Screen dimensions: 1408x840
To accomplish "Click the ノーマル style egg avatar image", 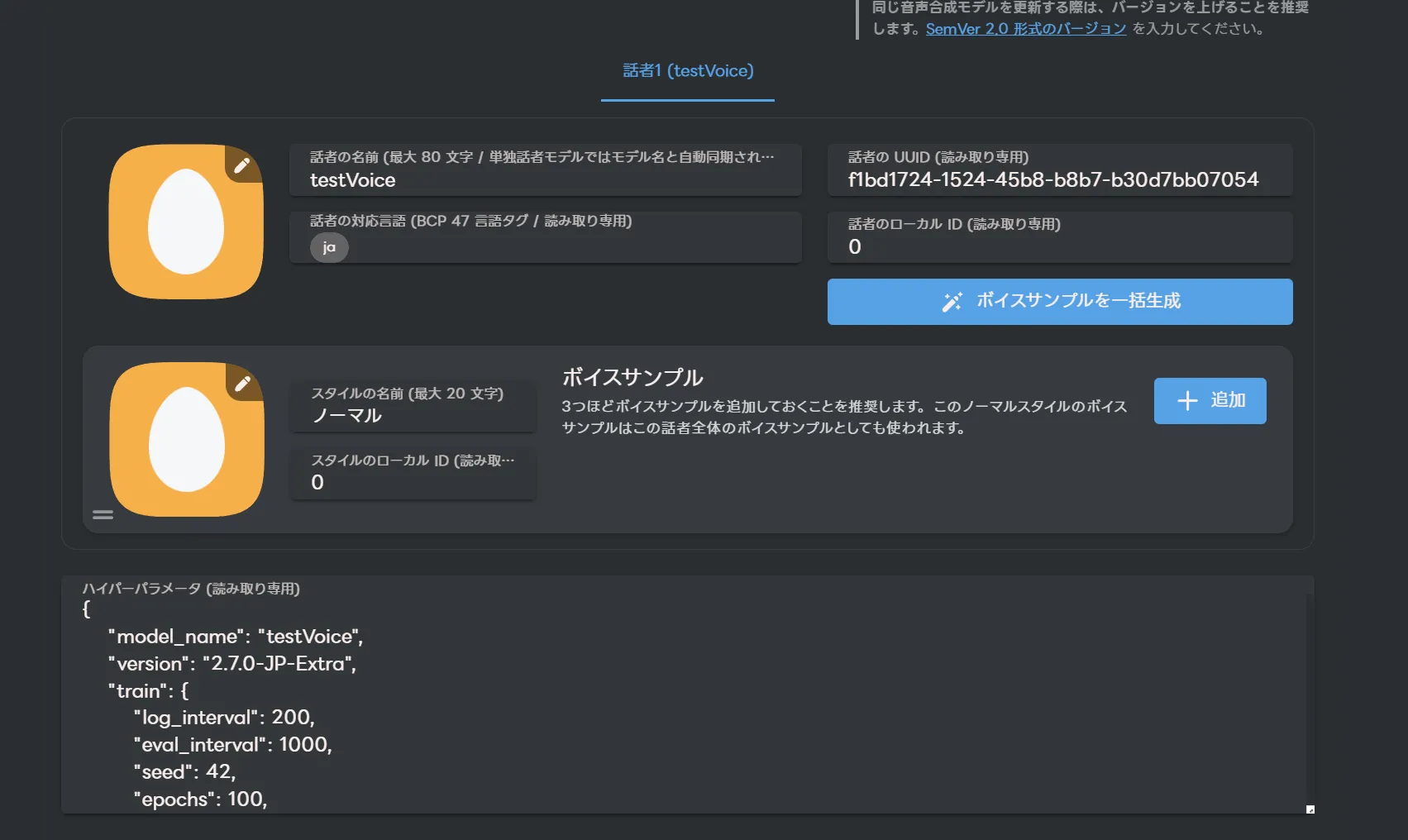I will click(x=186, y=441).
